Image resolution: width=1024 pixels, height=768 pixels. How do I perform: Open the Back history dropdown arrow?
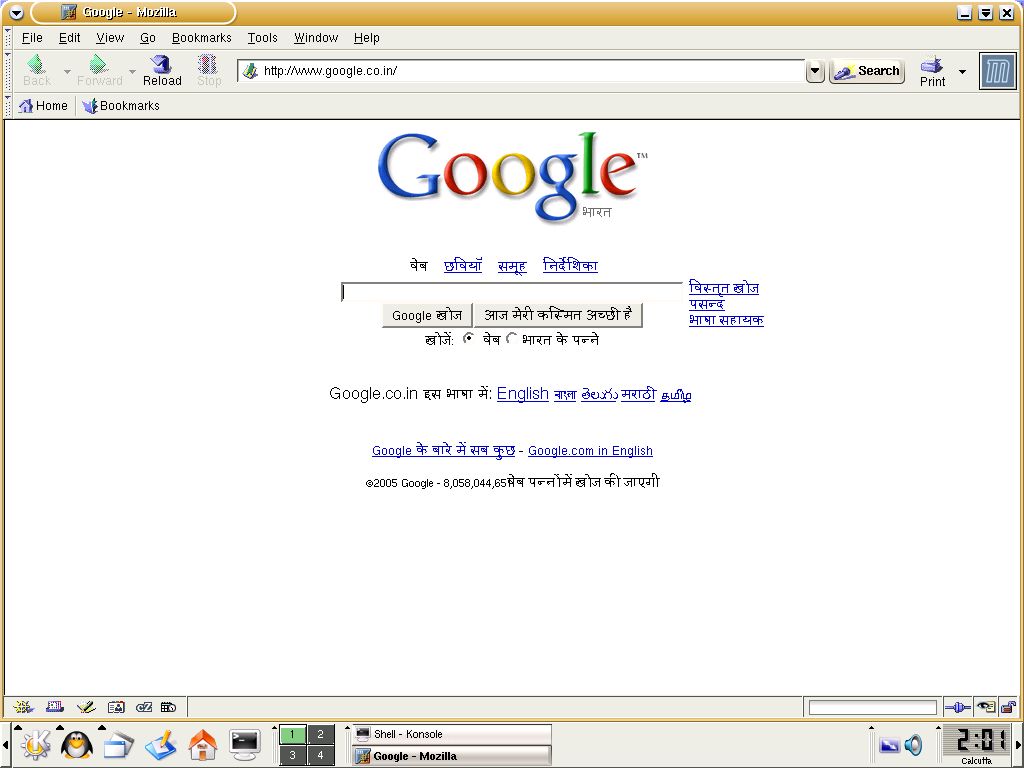coord(67,71)
